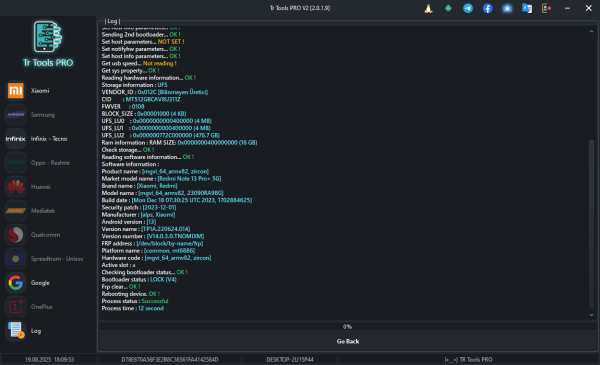
Task: Open the Telegram channel icon
Action: (x=468, y=8)
